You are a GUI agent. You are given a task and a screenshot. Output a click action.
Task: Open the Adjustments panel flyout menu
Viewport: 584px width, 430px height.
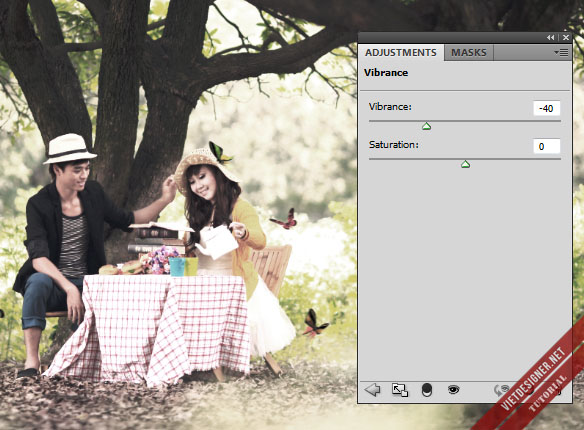[561, 52]
